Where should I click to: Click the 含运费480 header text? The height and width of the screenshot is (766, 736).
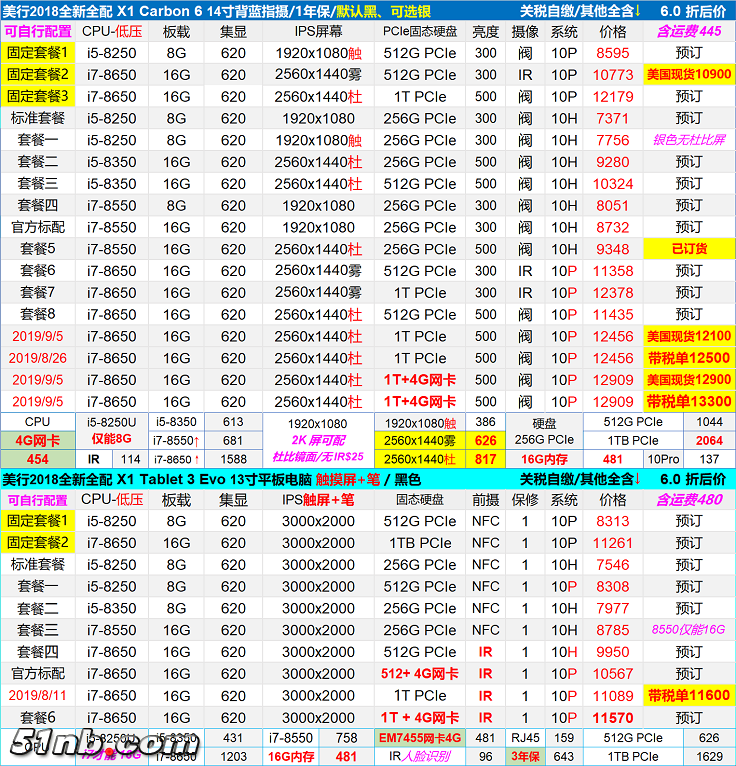coord(688,500)
